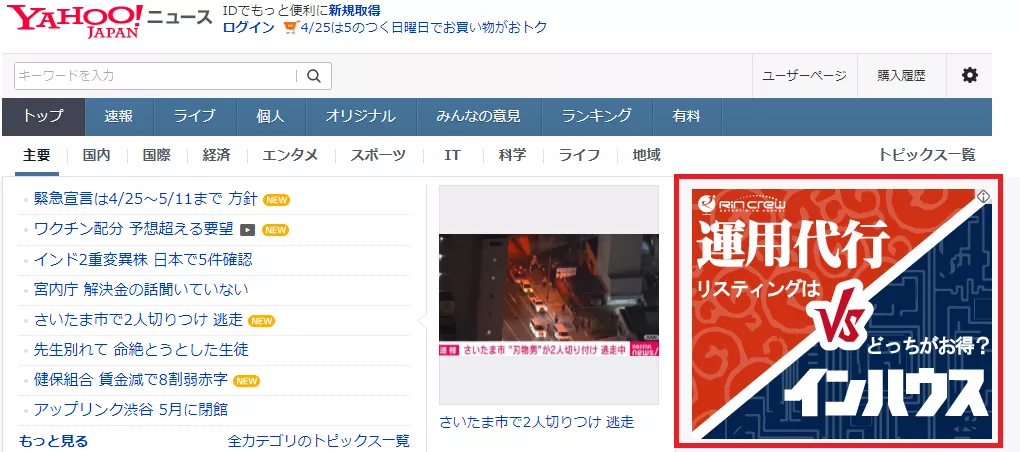Select the IT category
The height and width of the screenshot is (452, 1020).
452,155
